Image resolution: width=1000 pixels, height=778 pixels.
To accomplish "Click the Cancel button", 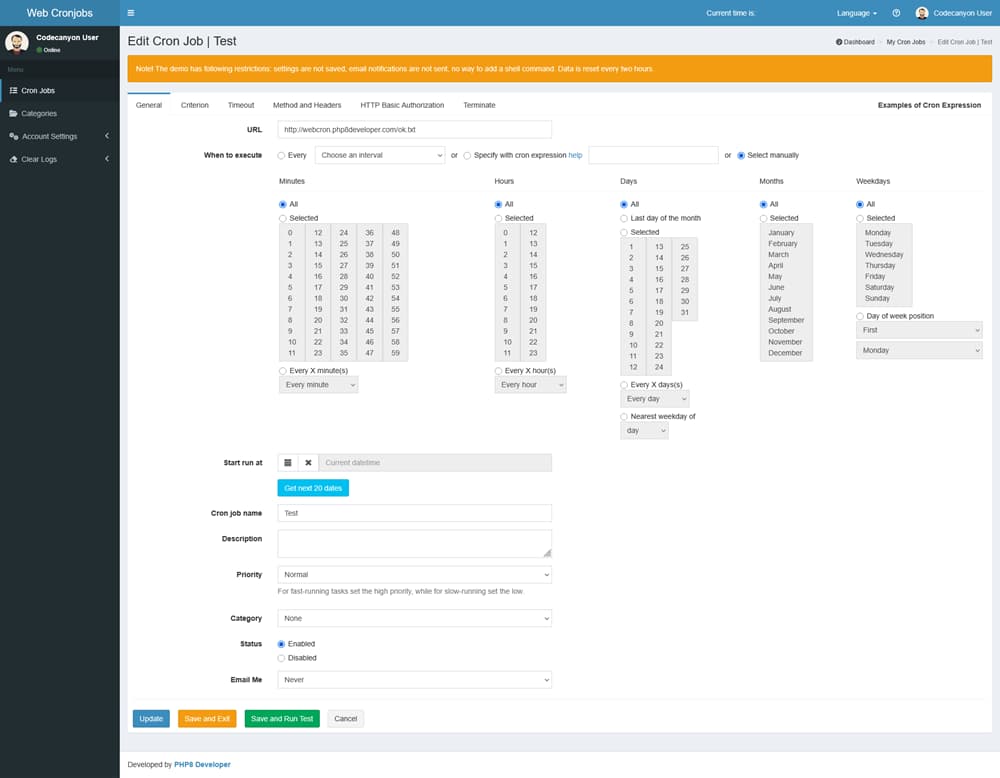I will coord(346,719).
